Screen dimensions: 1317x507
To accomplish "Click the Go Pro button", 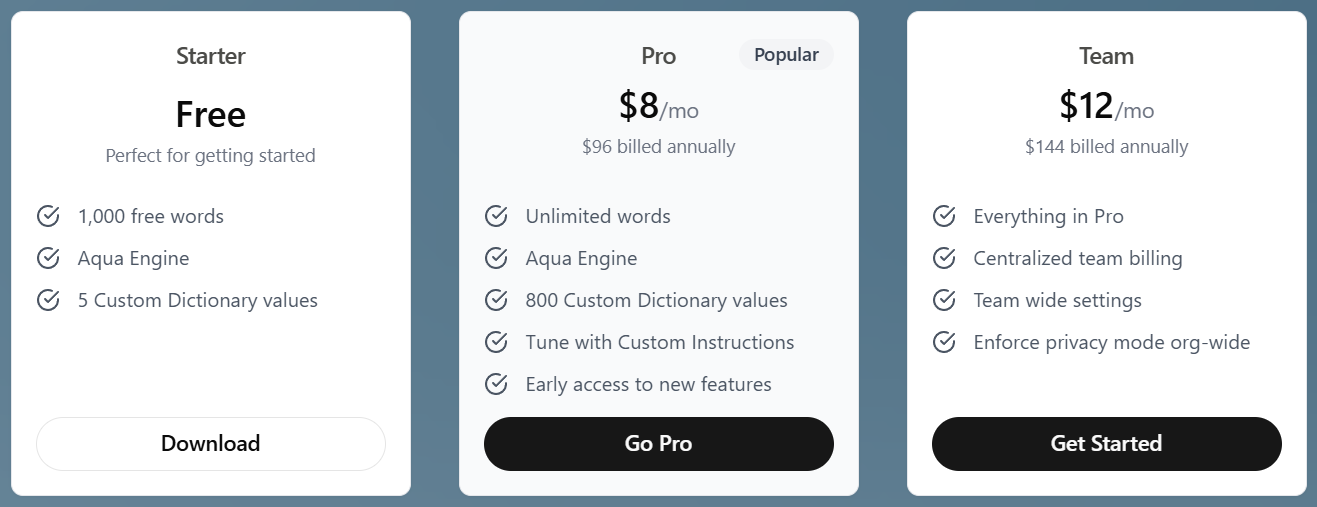I will click(x=659, y=444).
